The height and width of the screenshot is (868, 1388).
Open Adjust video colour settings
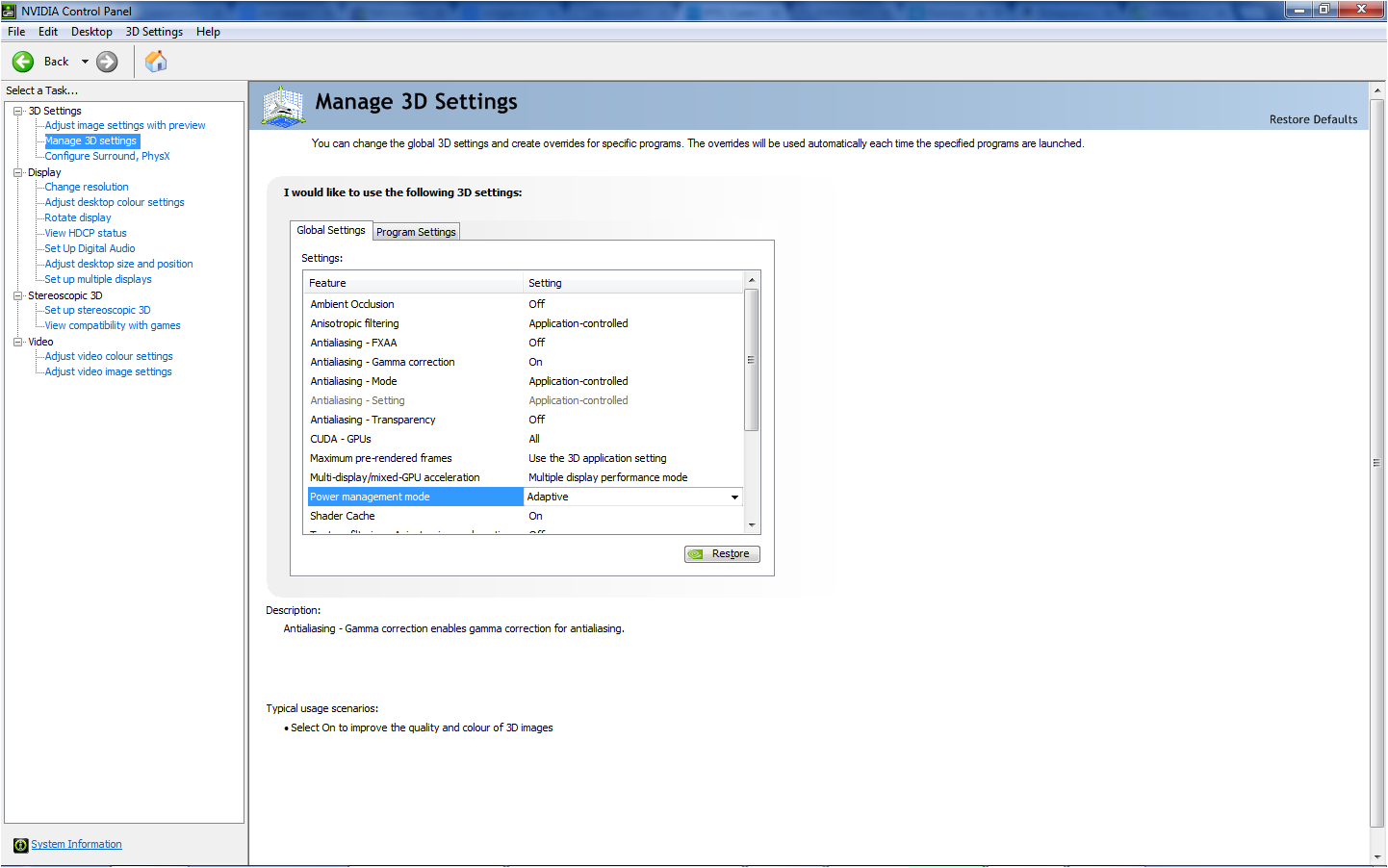(109, 356)
